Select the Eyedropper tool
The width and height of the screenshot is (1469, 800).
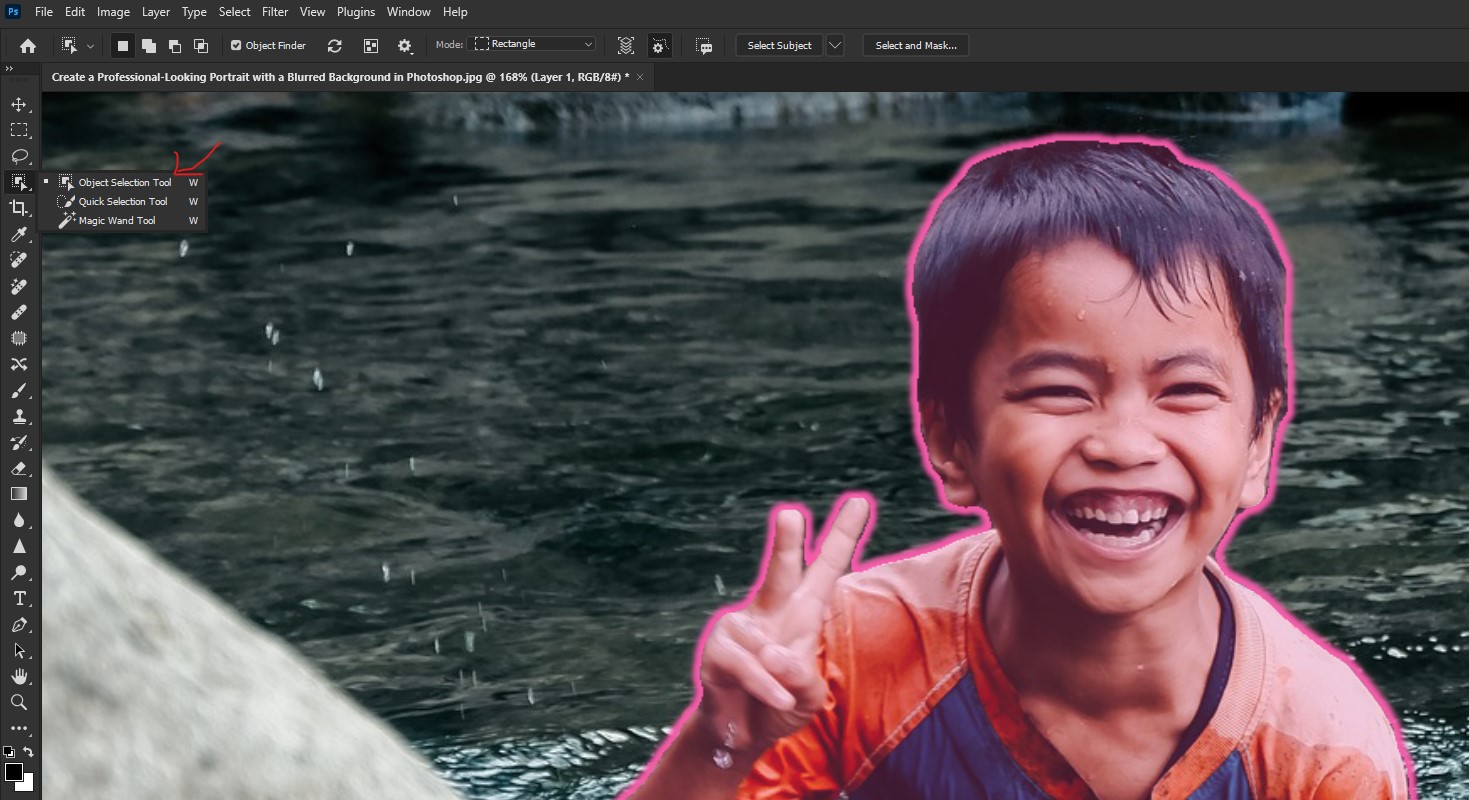[x=19, y=234]
